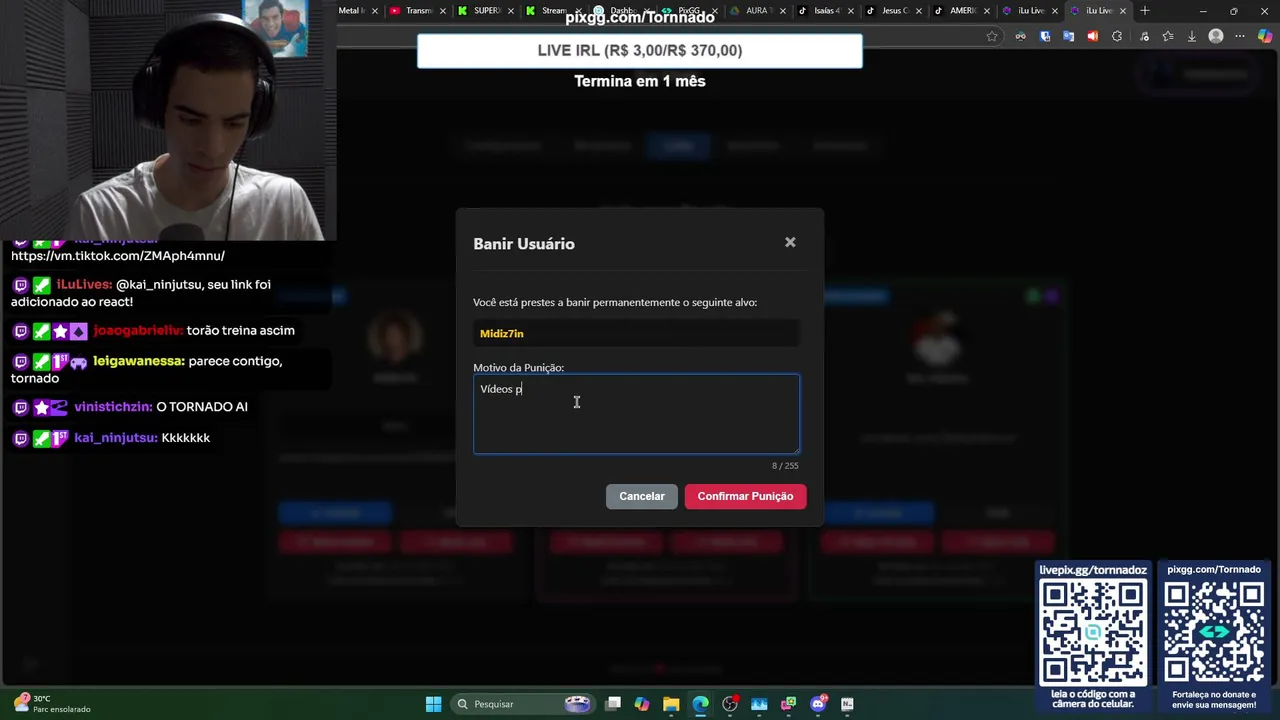Click the Midiz7in target user field
The height and width of the screenshot is (720, 1280).
pyautogui.click(x=636, y=333)
